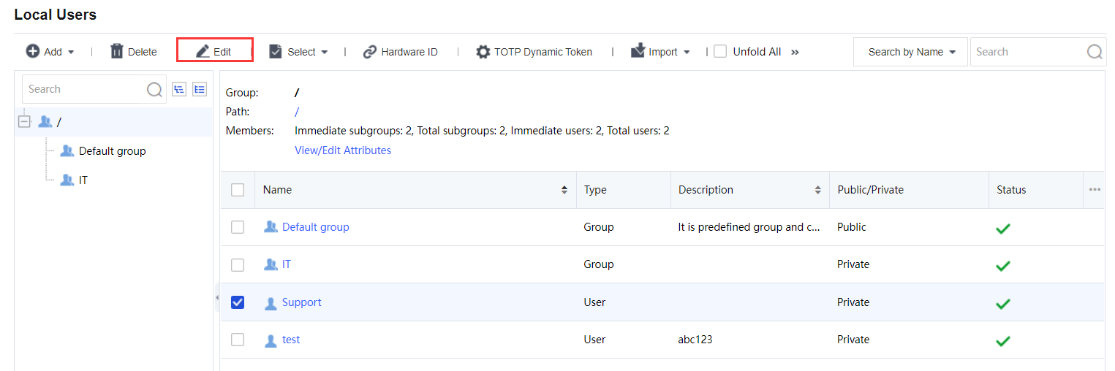The height and width of the screenshot is (371, 1115).
Task: Uncheck the Support row checkbox
Action: coord(238,302)
